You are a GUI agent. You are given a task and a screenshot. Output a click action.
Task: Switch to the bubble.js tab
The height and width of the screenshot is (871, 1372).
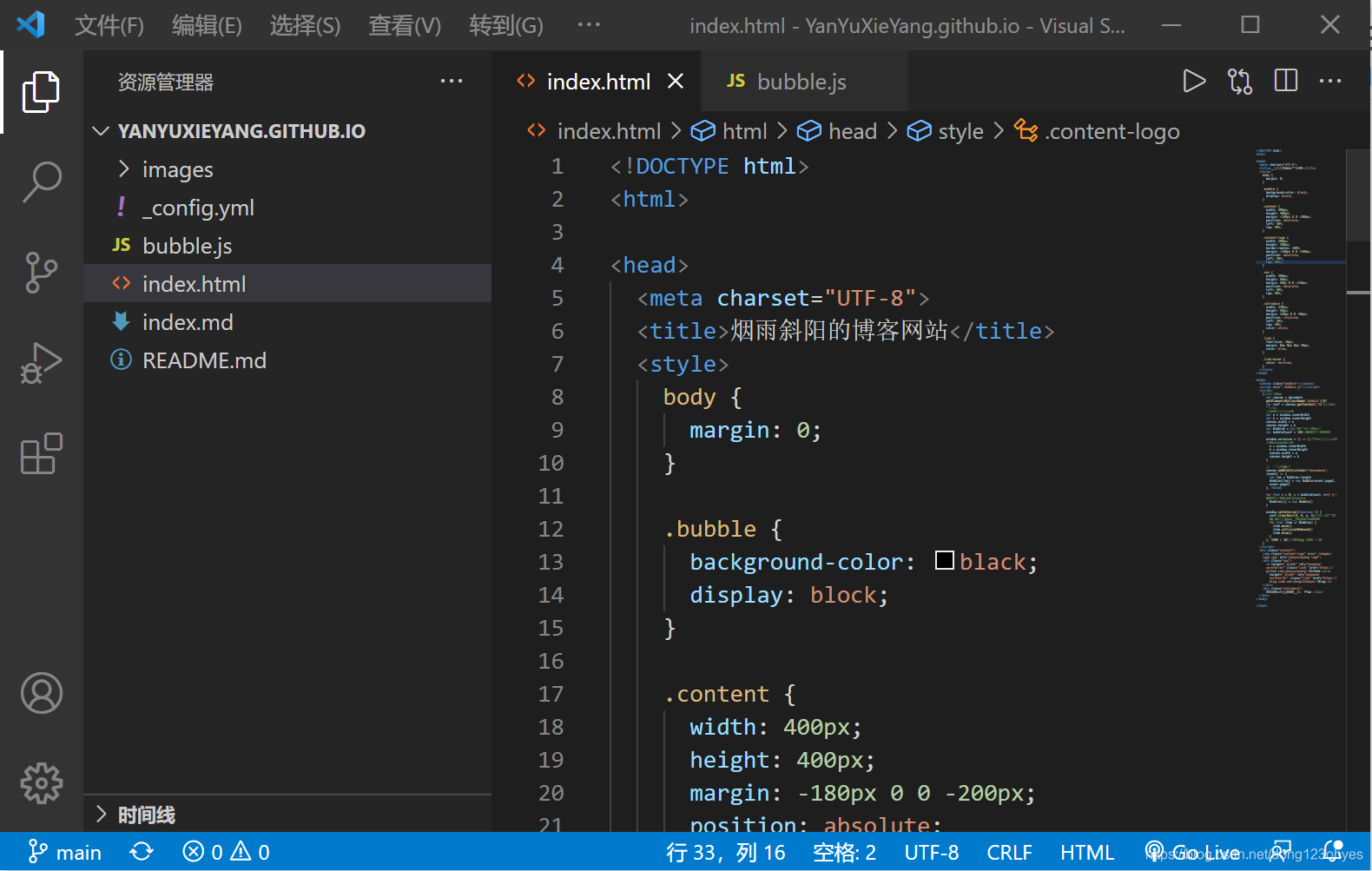pos(801,82)
